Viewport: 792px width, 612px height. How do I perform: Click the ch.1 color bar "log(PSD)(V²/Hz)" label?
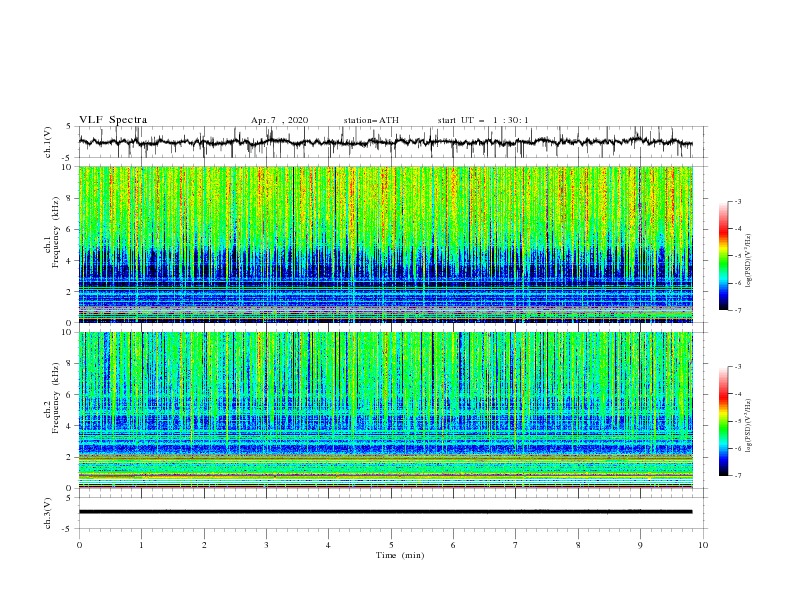[x=749, y=261]
